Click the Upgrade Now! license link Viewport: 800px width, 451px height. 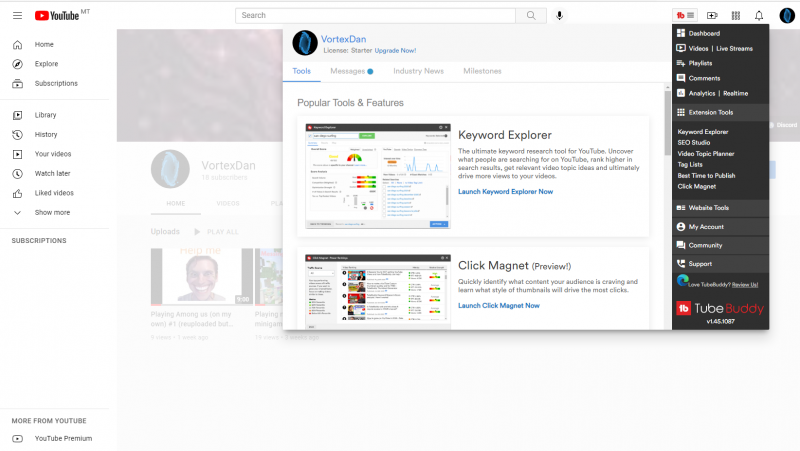coord(395,50)
